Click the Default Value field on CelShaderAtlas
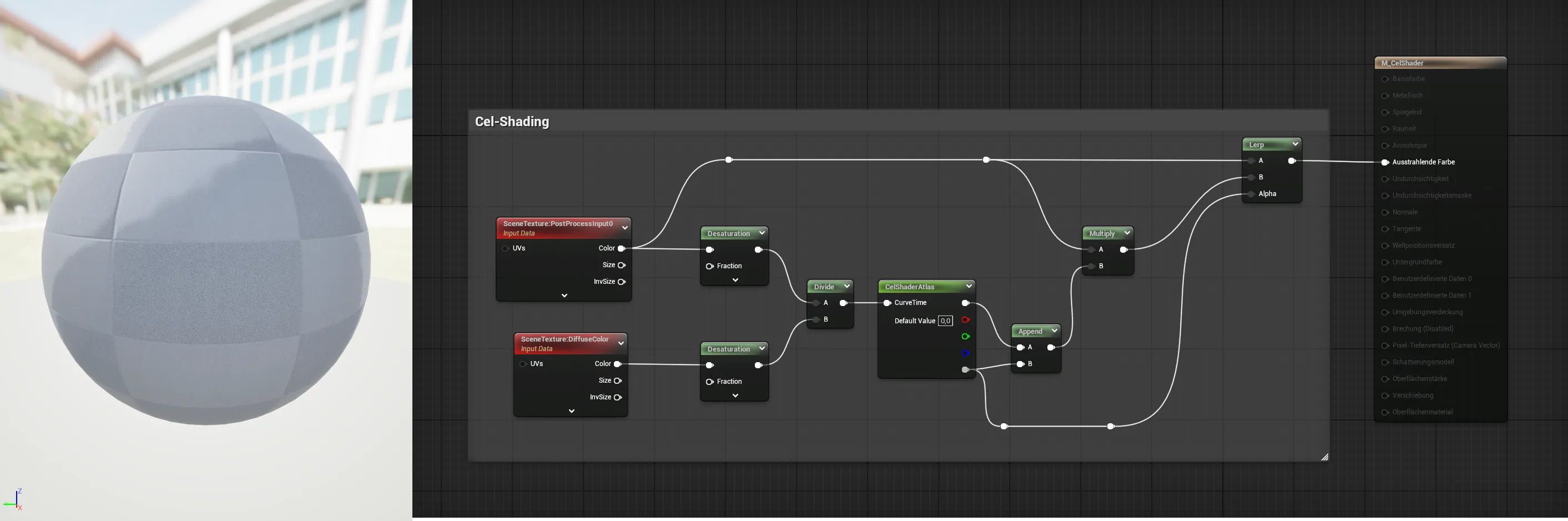Screen dimensions: 1568x521 pyautogui.click(x=945, y=320)
